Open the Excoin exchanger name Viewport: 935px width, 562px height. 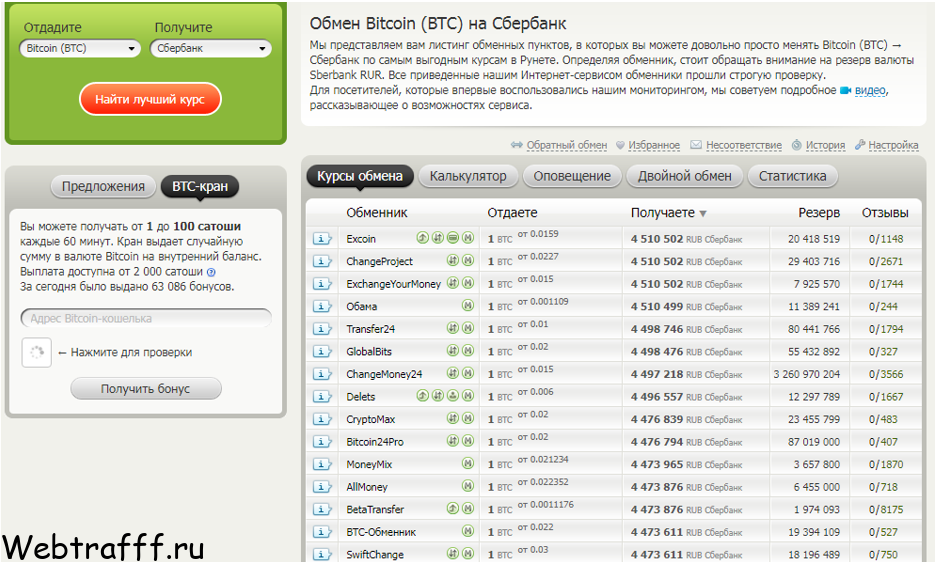point(361,239)
